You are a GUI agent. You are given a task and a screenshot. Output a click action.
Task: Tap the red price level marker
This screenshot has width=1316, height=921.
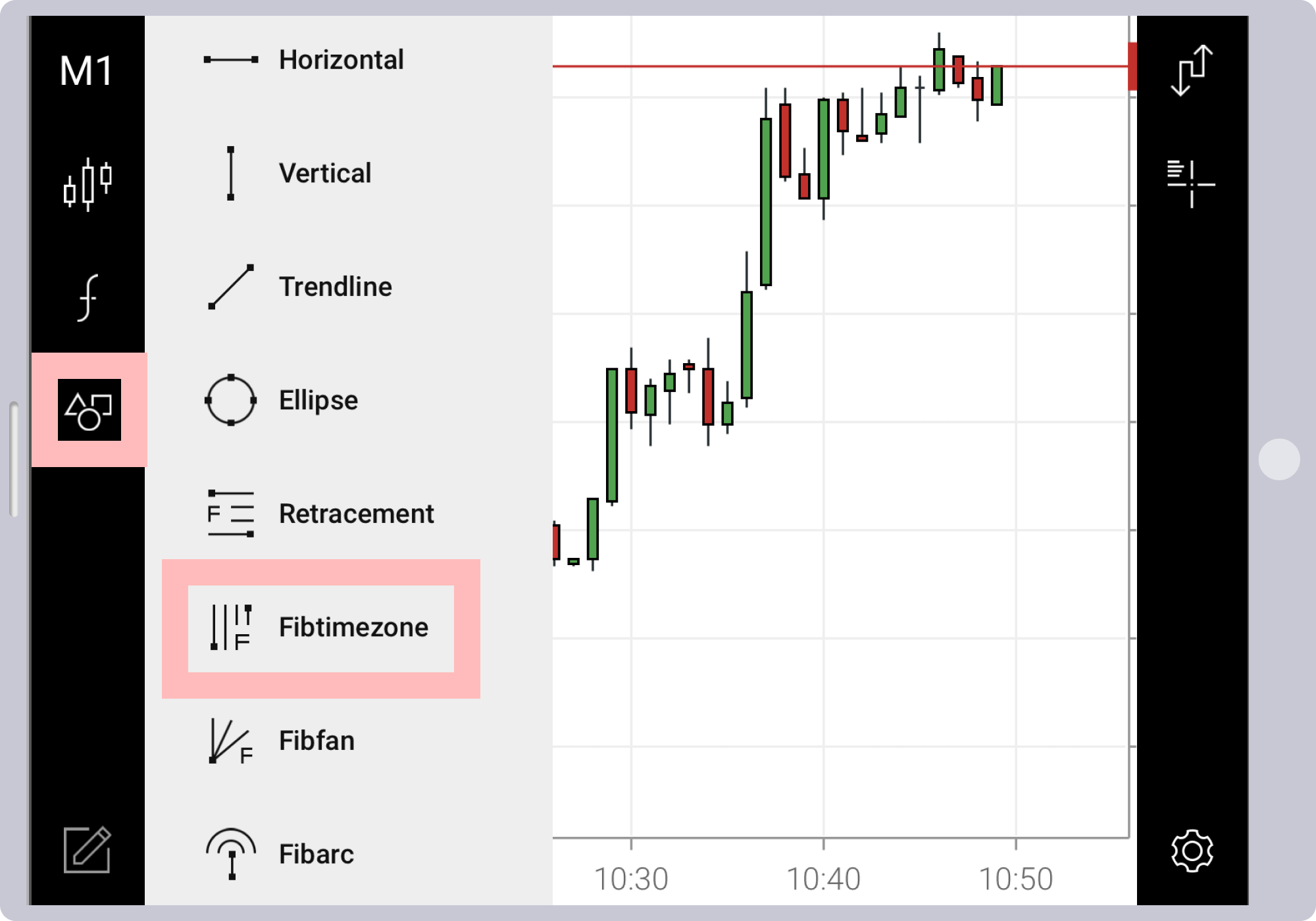click(1132, 66)
